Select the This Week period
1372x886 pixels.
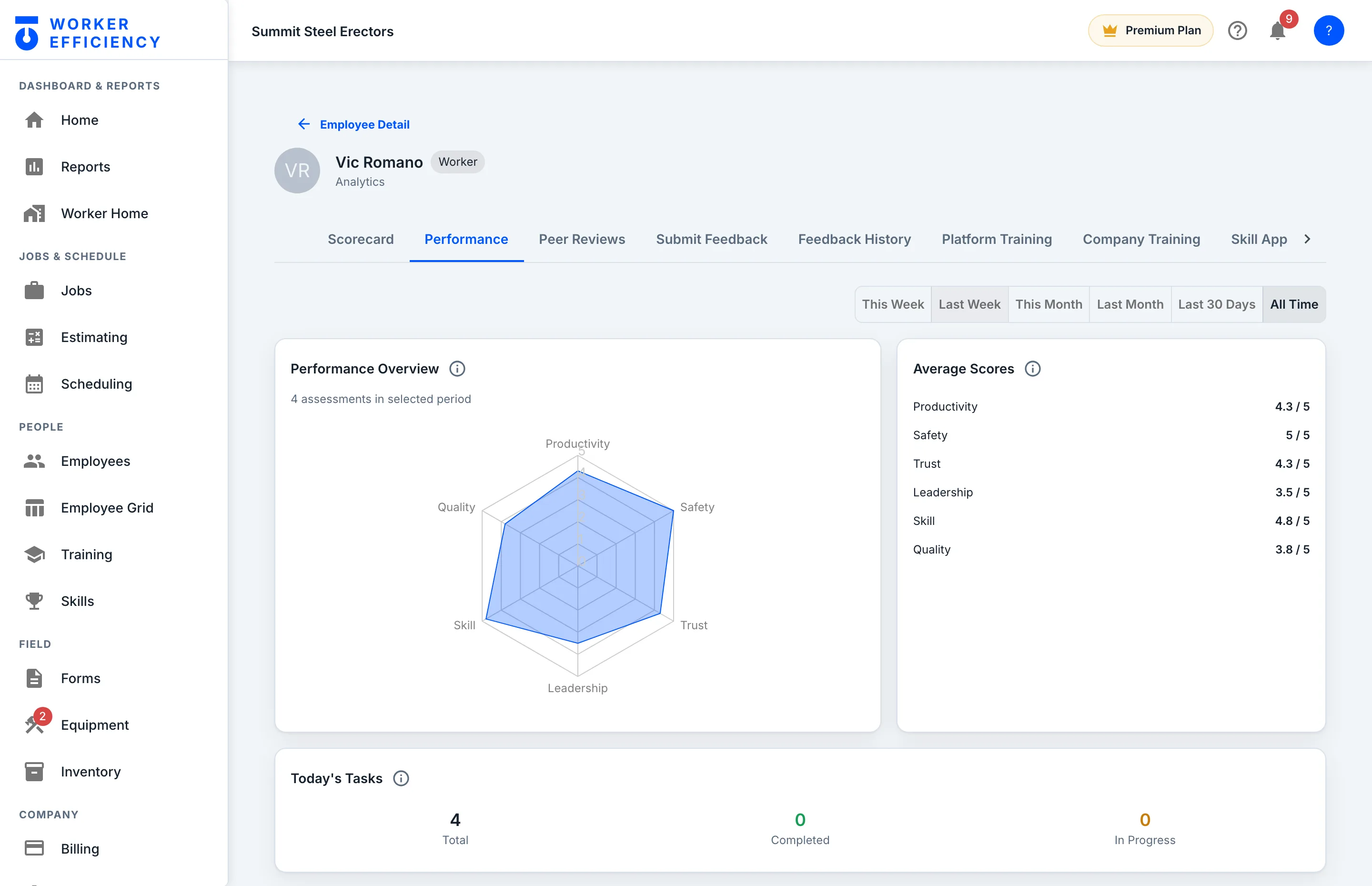pyautogui.click(x=892, y=304)
